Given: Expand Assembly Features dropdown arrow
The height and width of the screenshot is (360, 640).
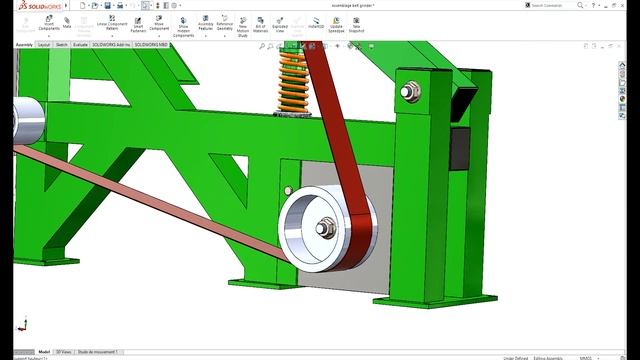Looking at the screenshot, I should tap(205, 36).
